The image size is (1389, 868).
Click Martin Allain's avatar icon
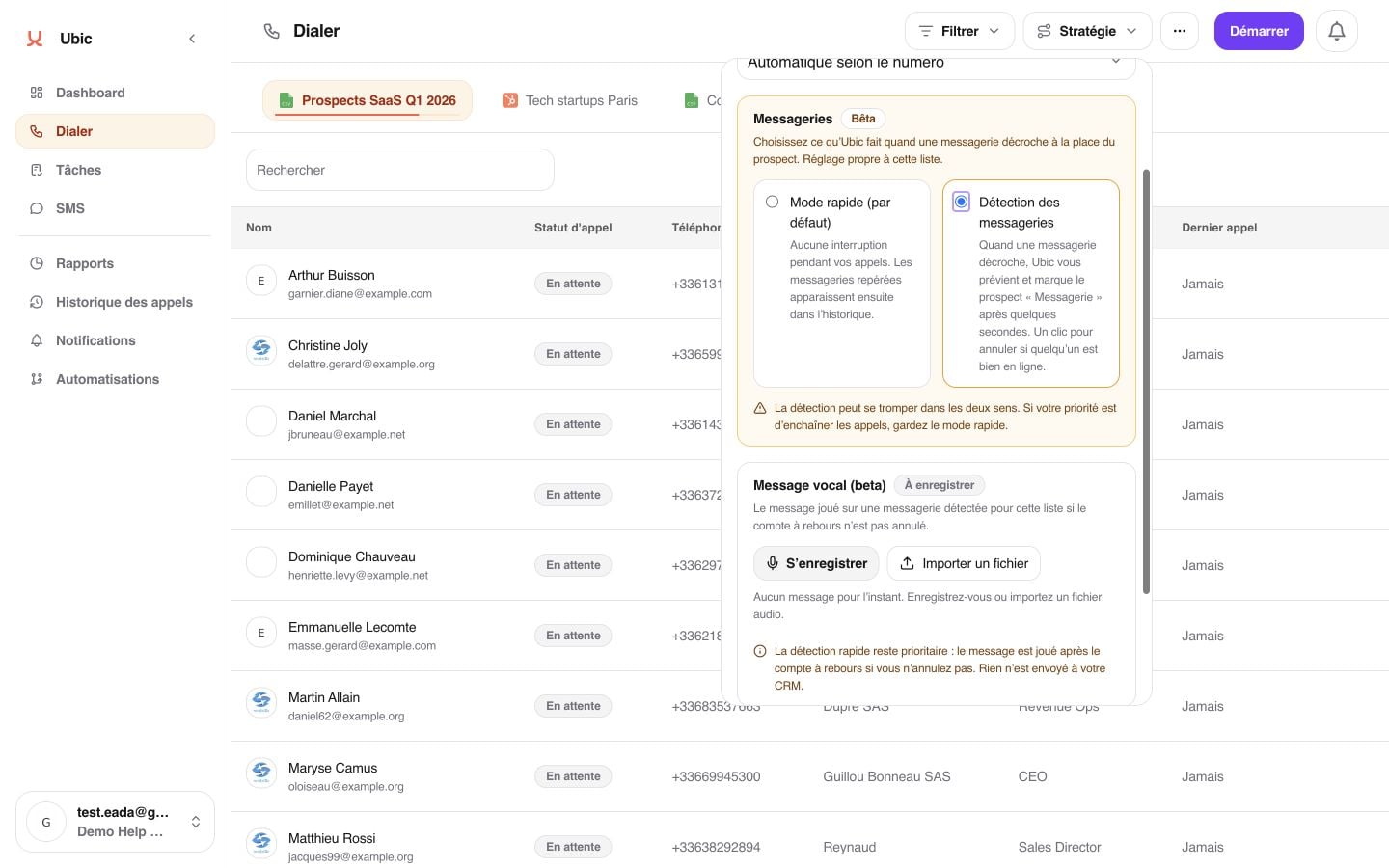(x=261, y=703)
